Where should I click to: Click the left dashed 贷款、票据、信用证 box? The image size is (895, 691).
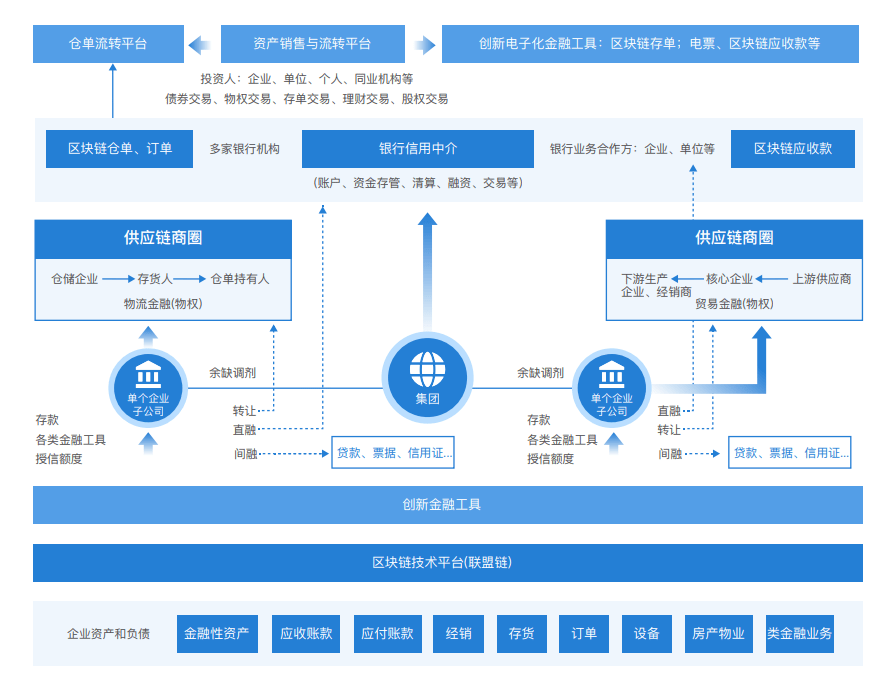pyautogui.click(x=393, y=453)
